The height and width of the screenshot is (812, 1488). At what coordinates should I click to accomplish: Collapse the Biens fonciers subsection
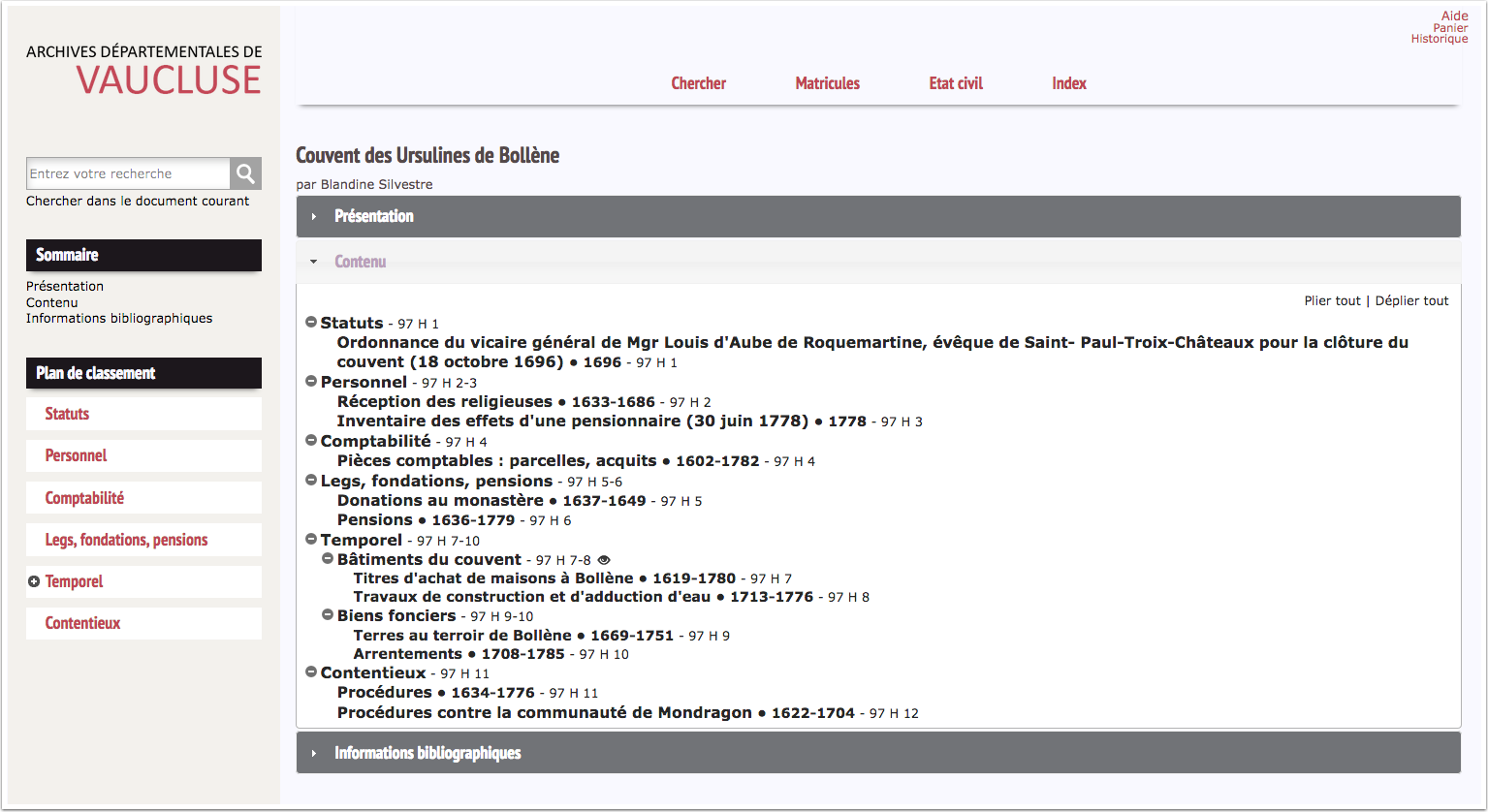(328, 615)
